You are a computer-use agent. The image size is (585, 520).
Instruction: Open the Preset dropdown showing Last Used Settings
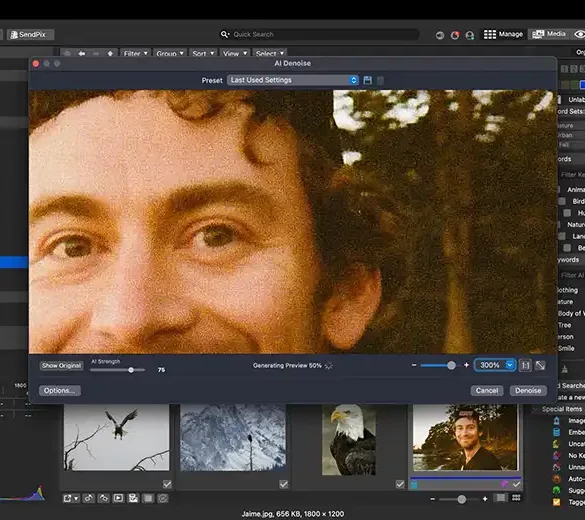293,80
